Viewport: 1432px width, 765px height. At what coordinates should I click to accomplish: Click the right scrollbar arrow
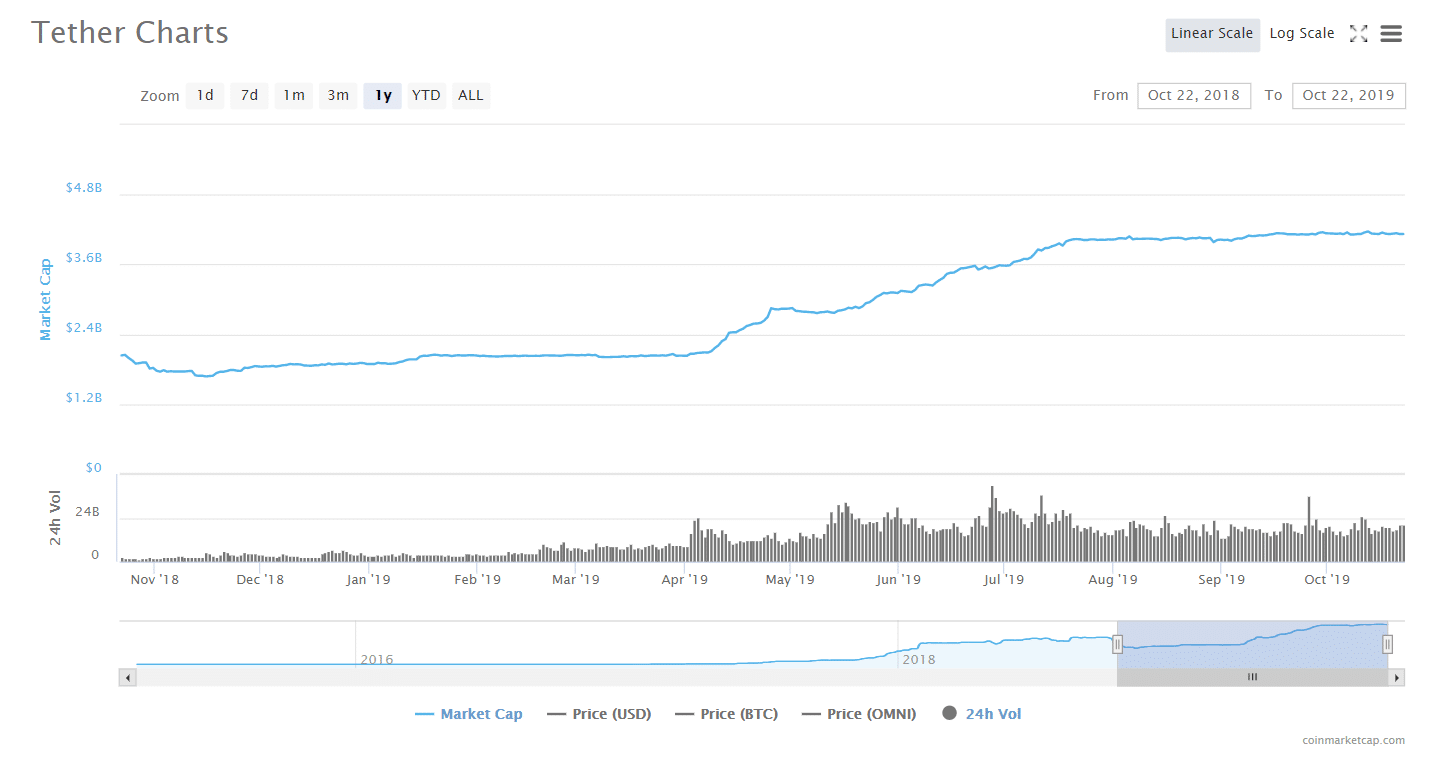[1397, 678]
